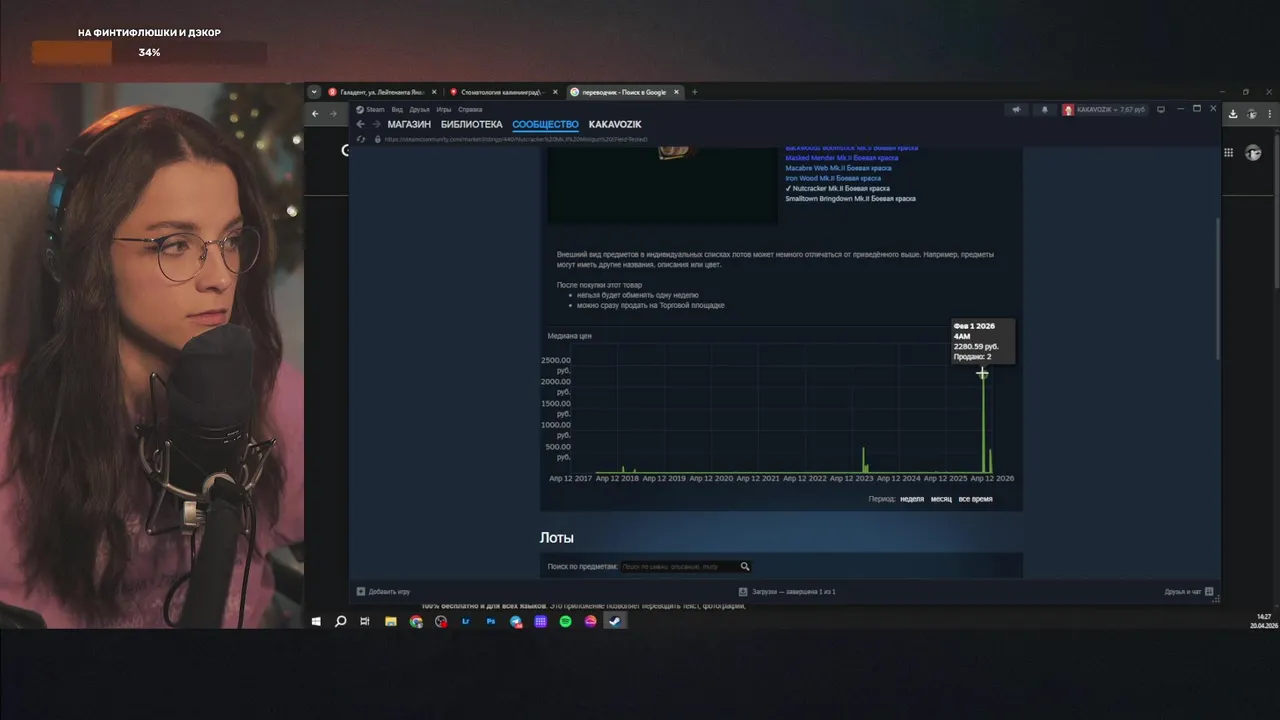Click the KAKAVOZIK account avatar
The height and width of the screenshot is (720, 1280).
tap(1068, 109)
